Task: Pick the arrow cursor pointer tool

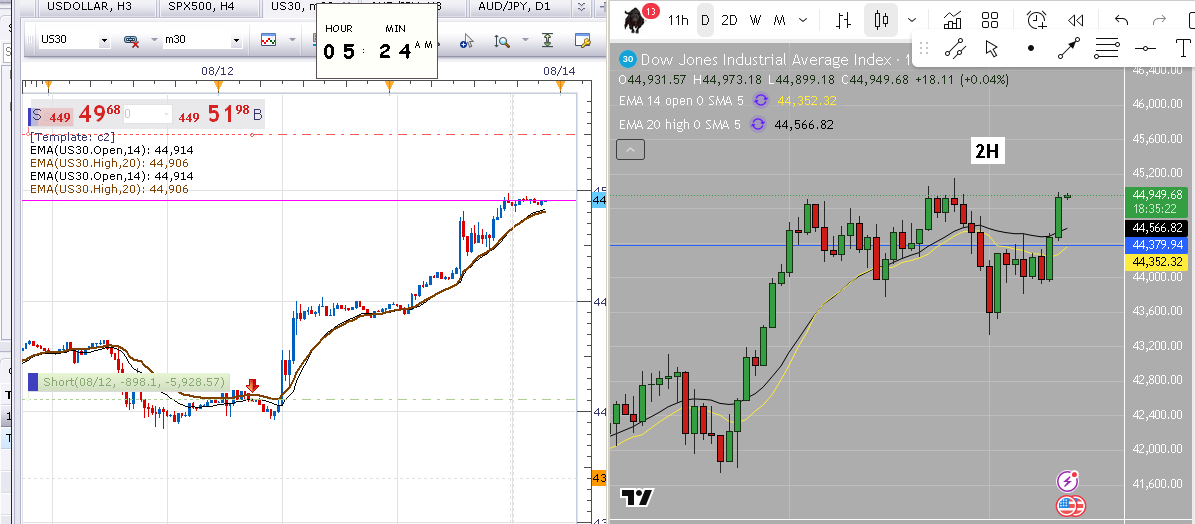Action: pyautogui.click(x=991, y=48)
